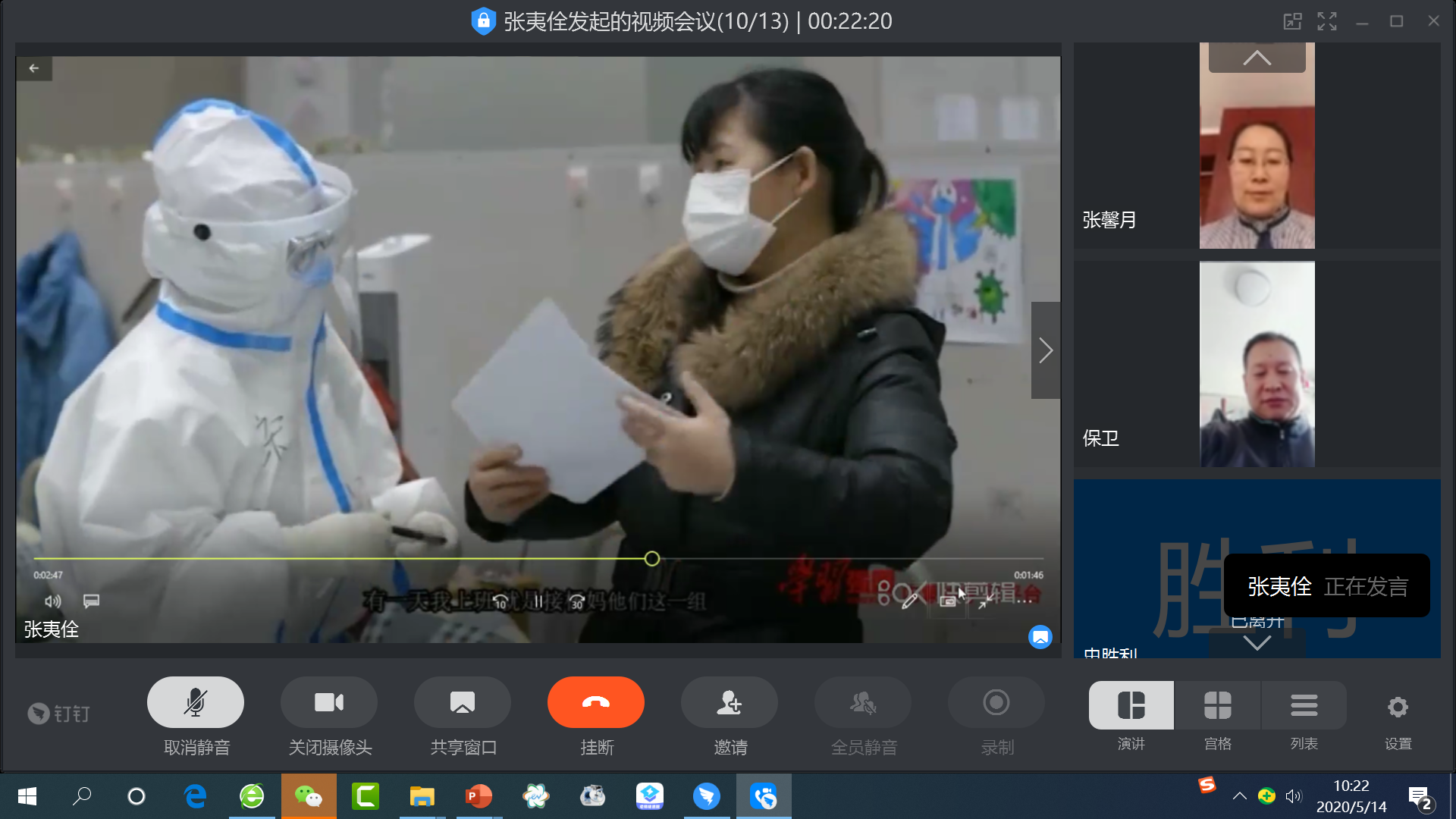Screen dimensions: 1456x819
Task: Collapse the side panel with right arrow
Action: (x=1046, y=350)
